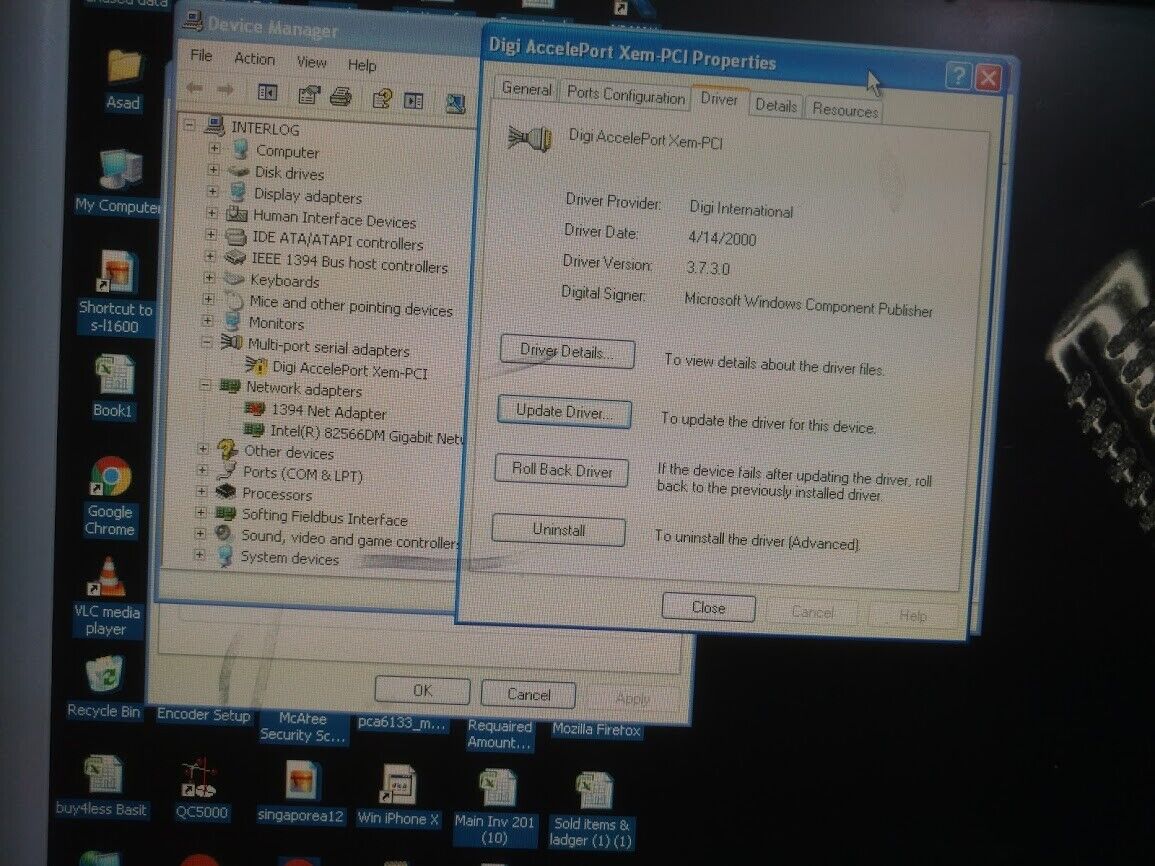
Task: Click the Driver Version value 3.7.3.0
Action: 708,267
